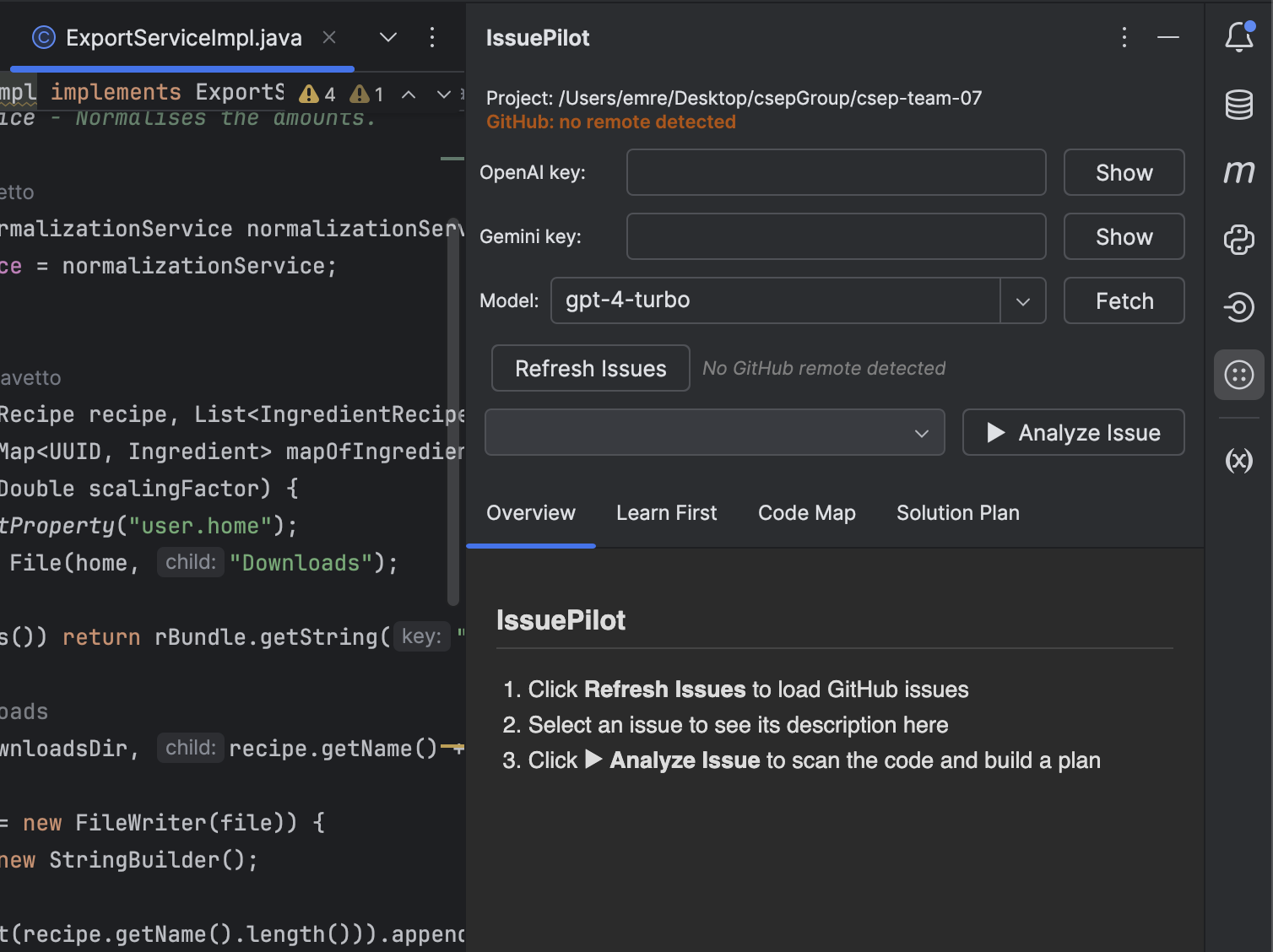Focus the OpenAI key input field
The image size is (1273, 952).
point(837,172)
